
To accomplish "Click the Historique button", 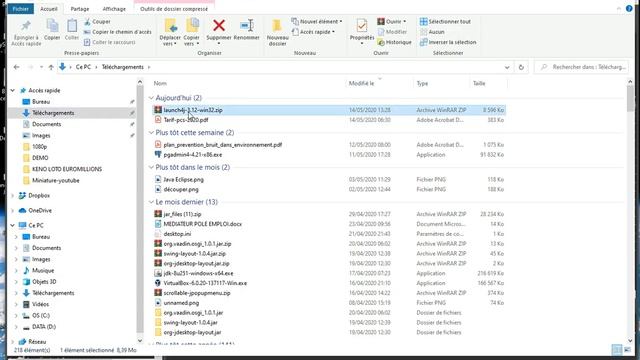I will (394, 42).
